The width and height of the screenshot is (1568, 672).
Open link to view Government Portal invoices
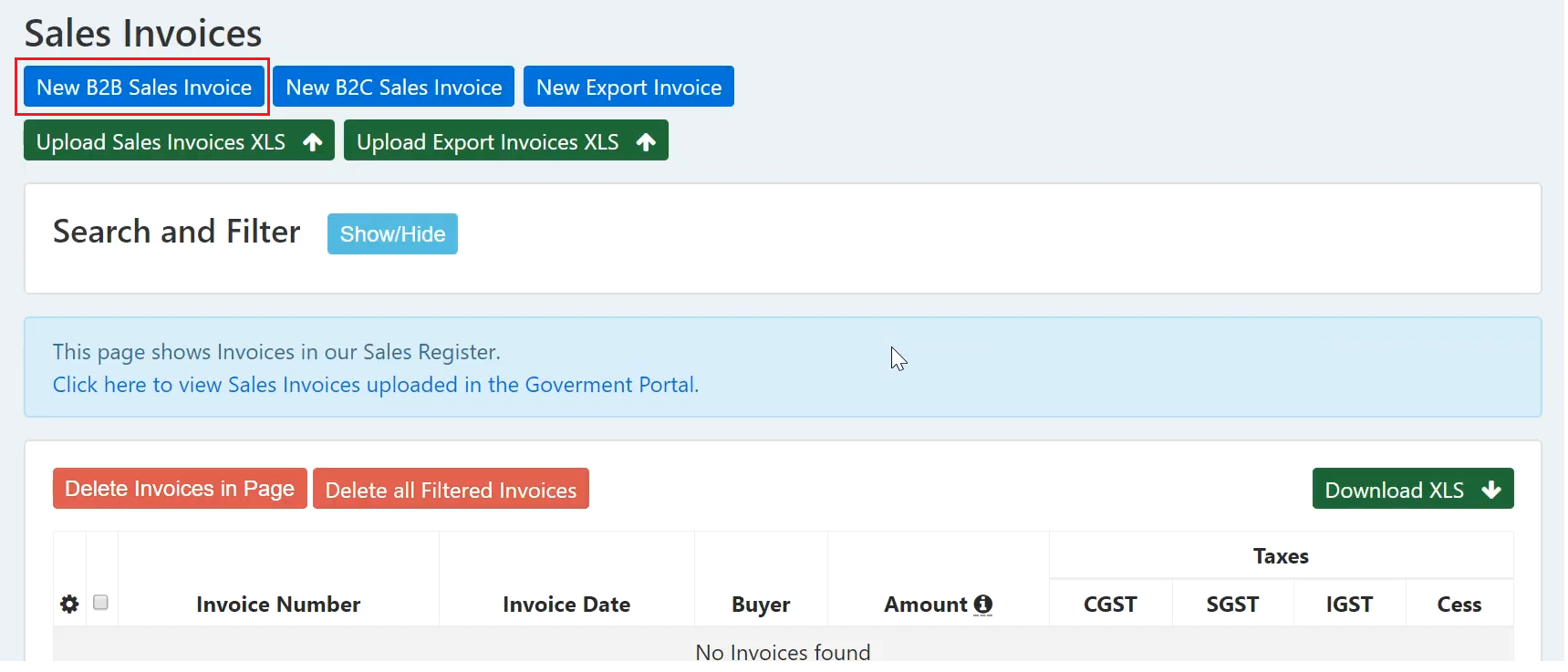[376, 385]
